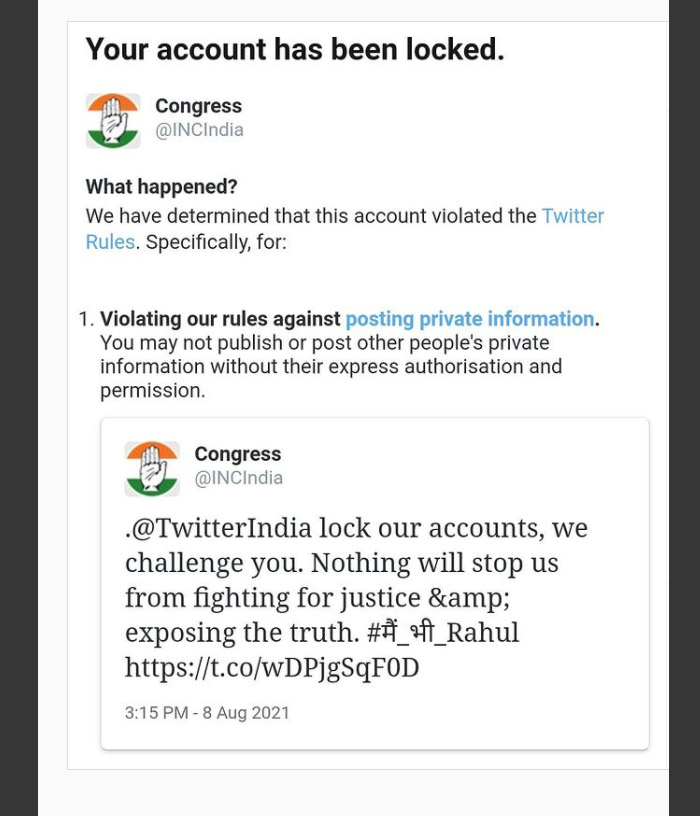700x816 pixels.
Task: Follow the 'posting private information' policy link
Action: [469, 319]
